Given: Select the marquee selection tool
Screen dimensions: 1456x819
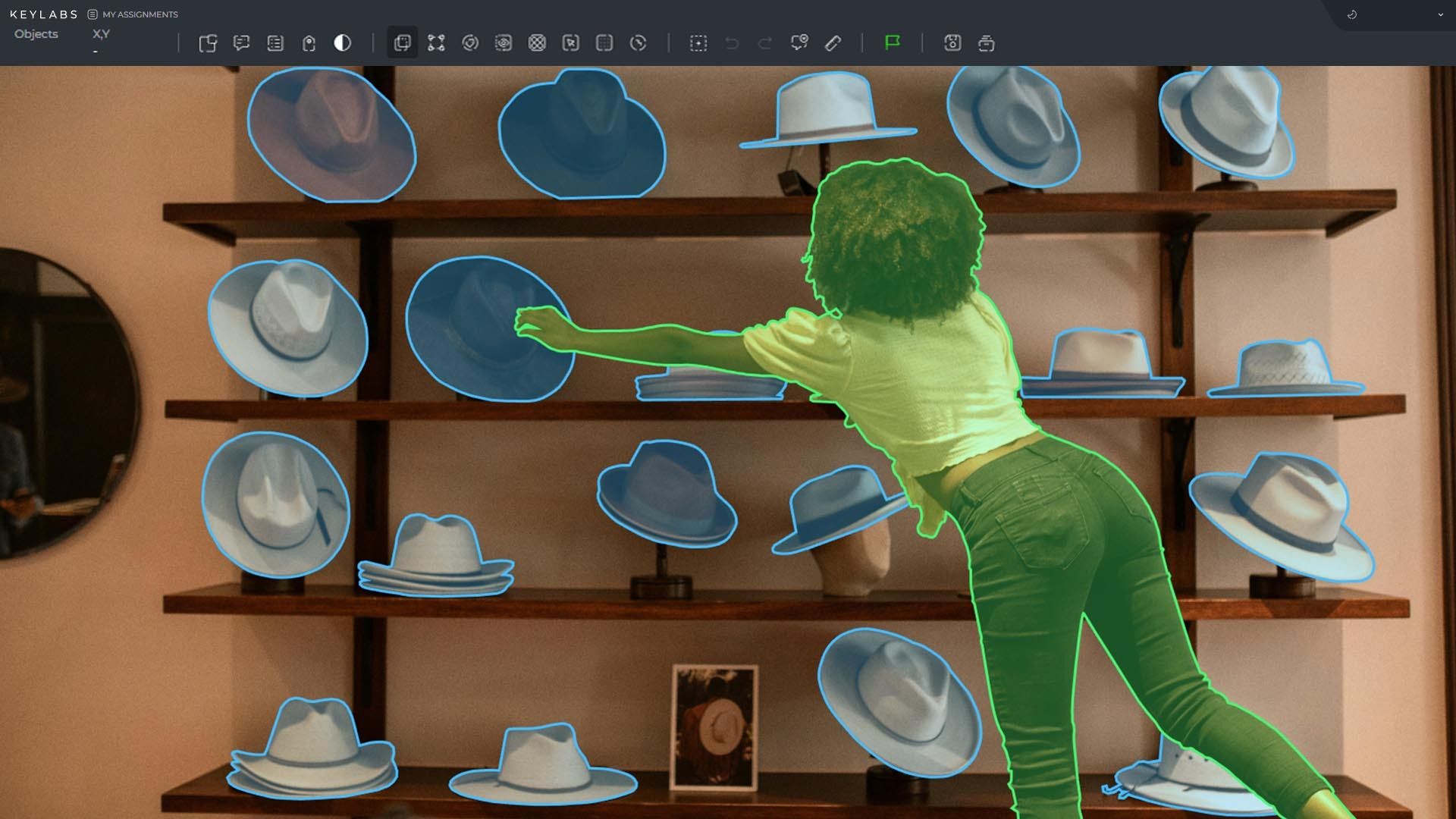Looking at the screenshot, I should (698, 43).
